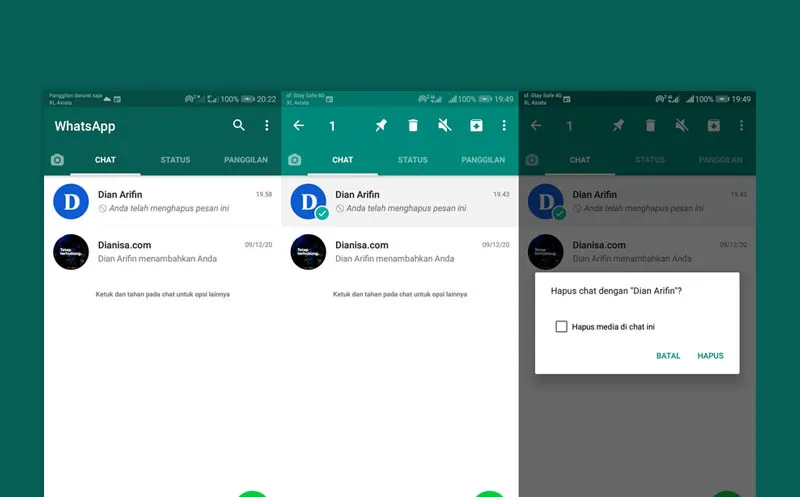
Task: Select the STATUS tab in the middle screen
Action: [412, 160]
